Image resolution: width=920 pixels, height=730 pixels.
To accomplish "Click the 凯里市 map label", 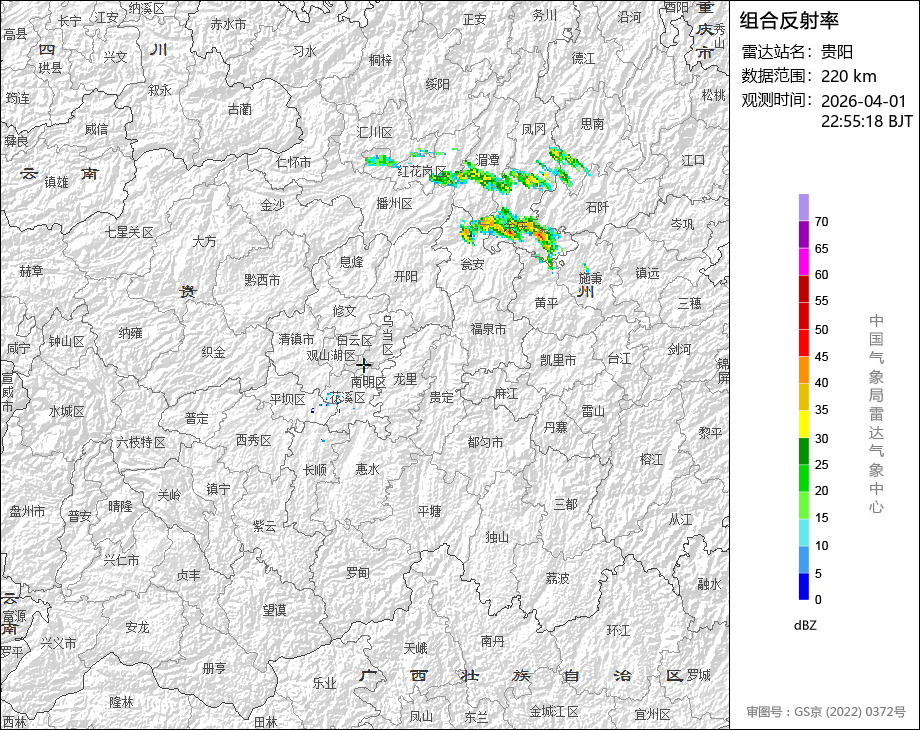I will click(x=558, y=360).
